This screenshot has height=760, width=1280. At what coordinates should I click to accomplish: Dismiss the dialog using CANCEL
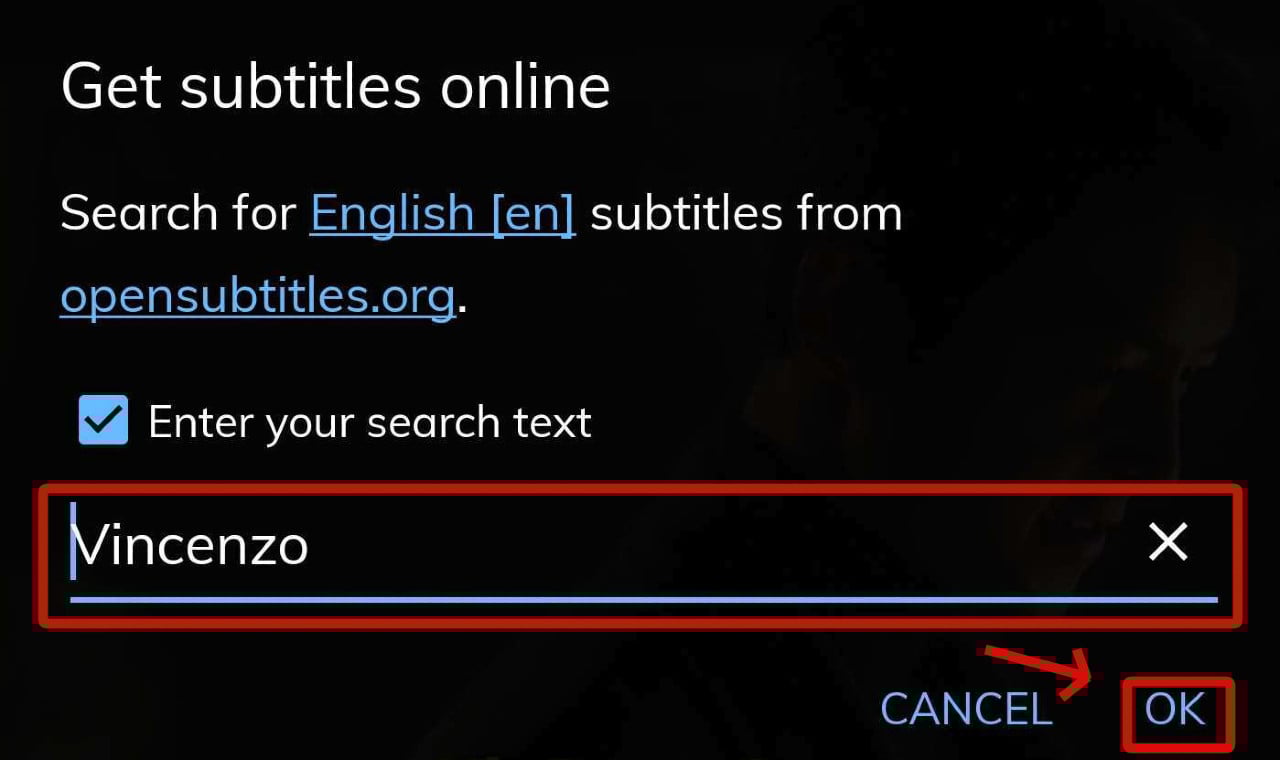[966, 710]
